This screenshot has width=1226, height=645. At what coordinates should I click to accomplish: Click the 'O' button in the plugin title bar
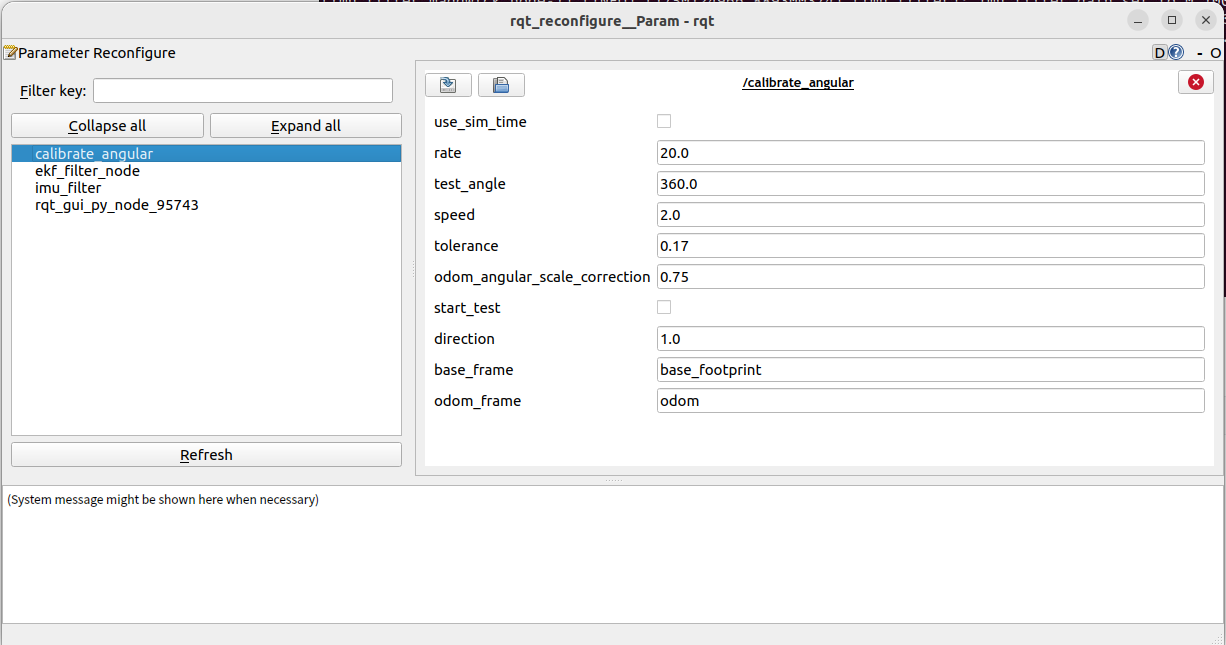tap(1216, 53)
